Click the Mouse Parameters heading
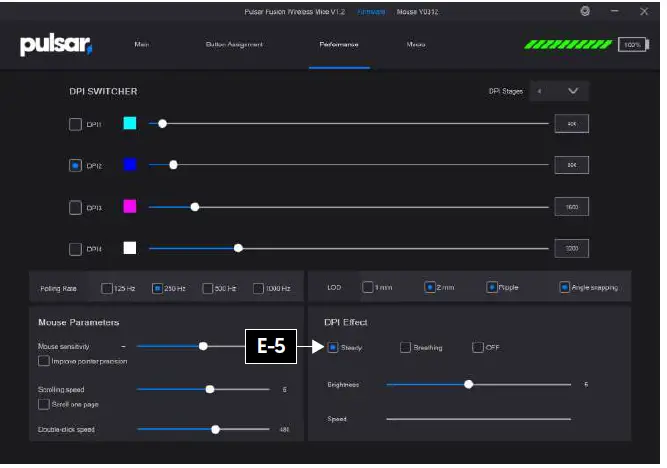 [79, 322]
